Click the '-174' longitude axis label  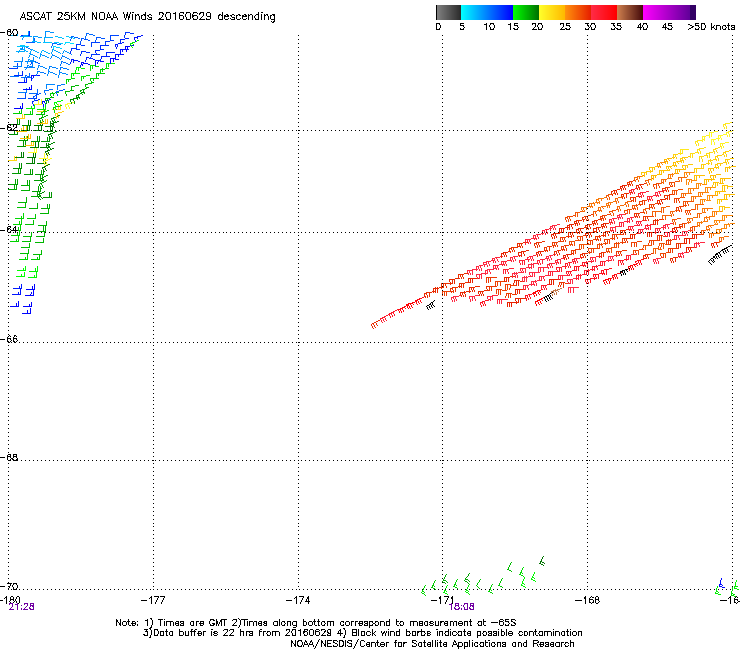pos(298,600)
